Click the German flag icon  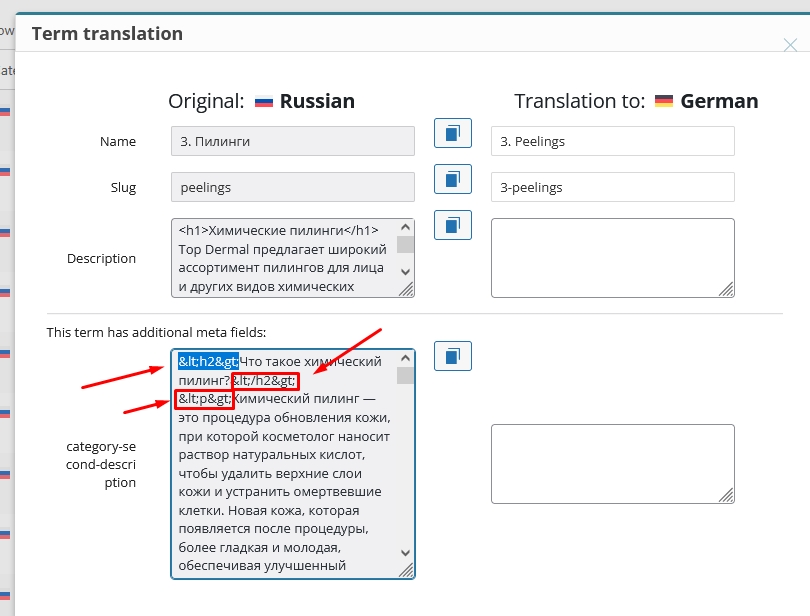point(664,101)
